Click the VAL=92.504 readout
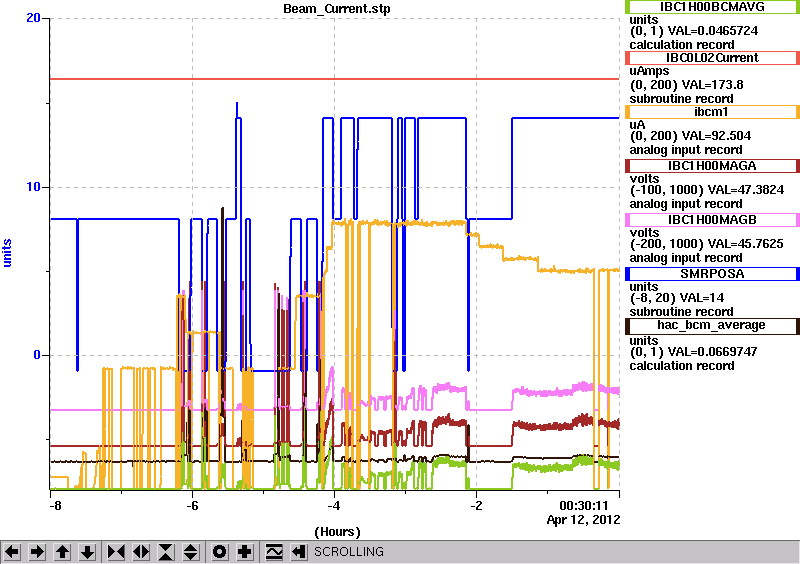This screenshot has width=800, height=564. pyautogui.click(x=711, y=136)
